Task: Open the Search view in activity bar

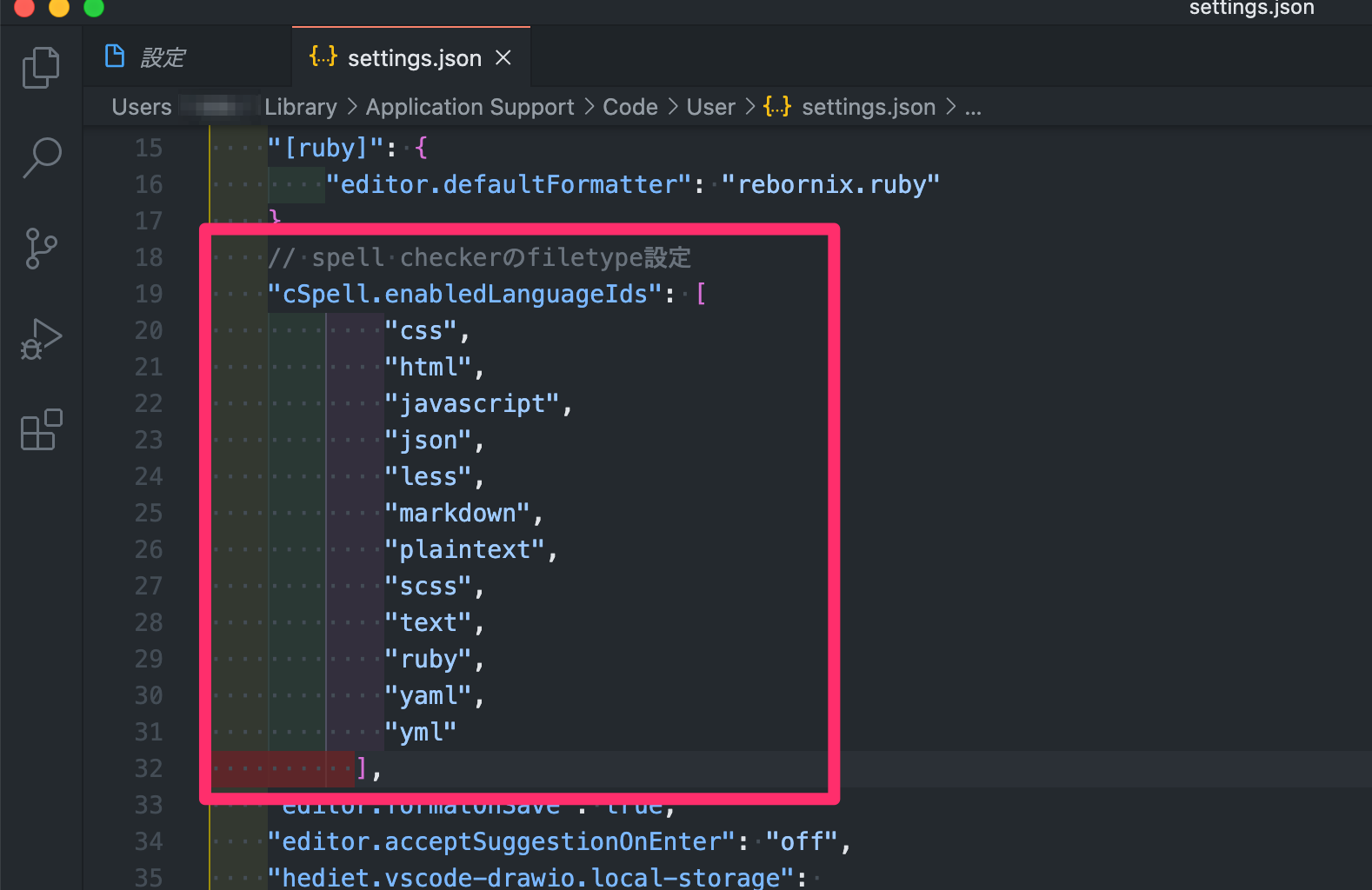Action: click(41, 157)
